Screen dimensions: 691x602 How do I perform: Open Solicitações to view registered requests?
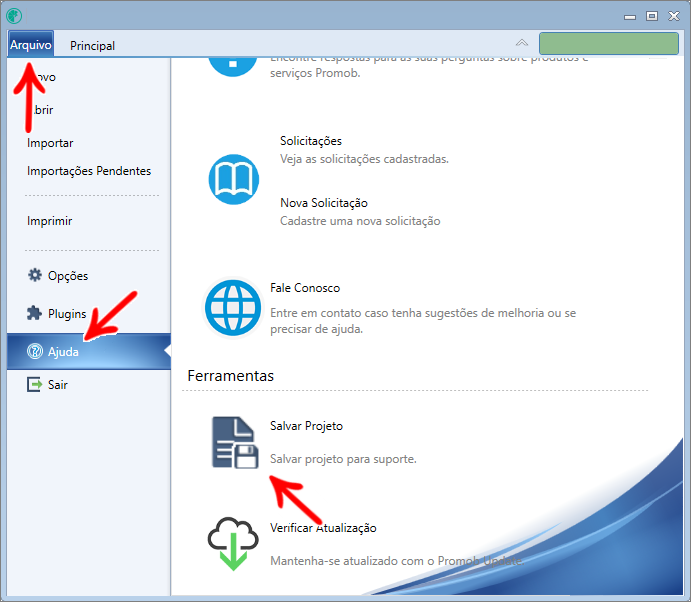[x=311, y=141]
